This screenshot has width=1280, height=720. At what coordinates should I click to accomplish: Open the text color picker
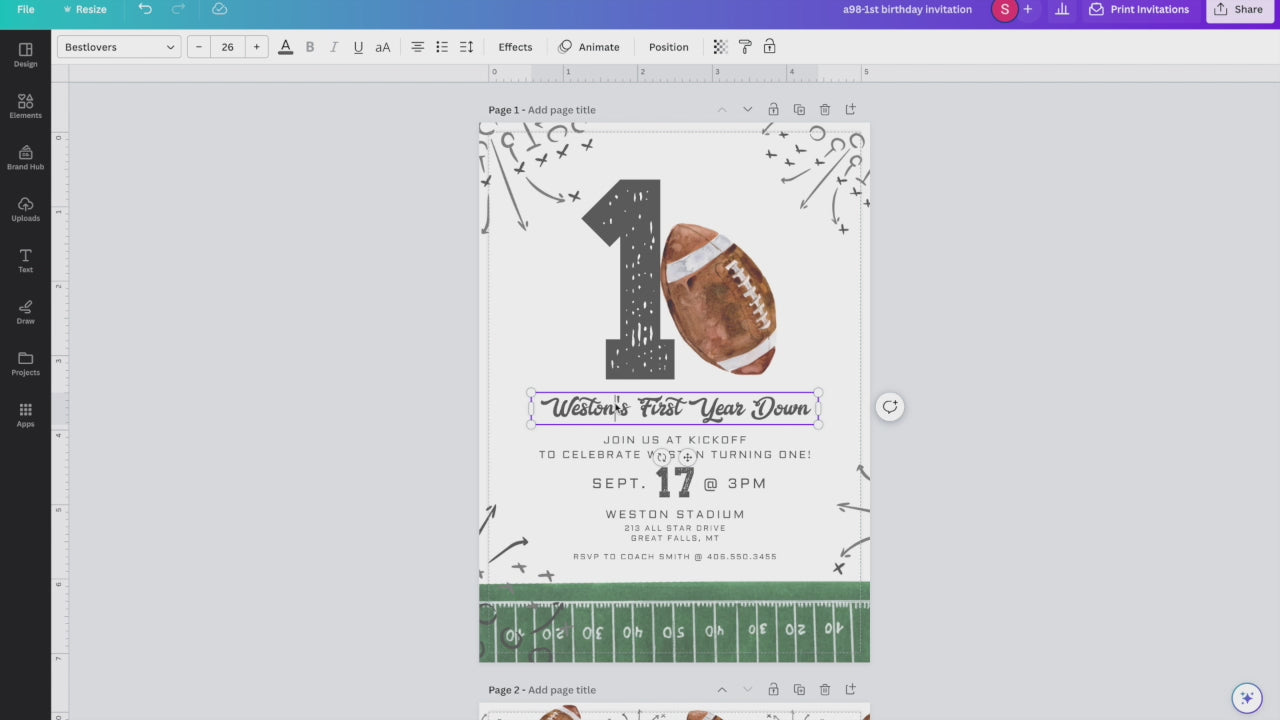[x=285, y=47]
